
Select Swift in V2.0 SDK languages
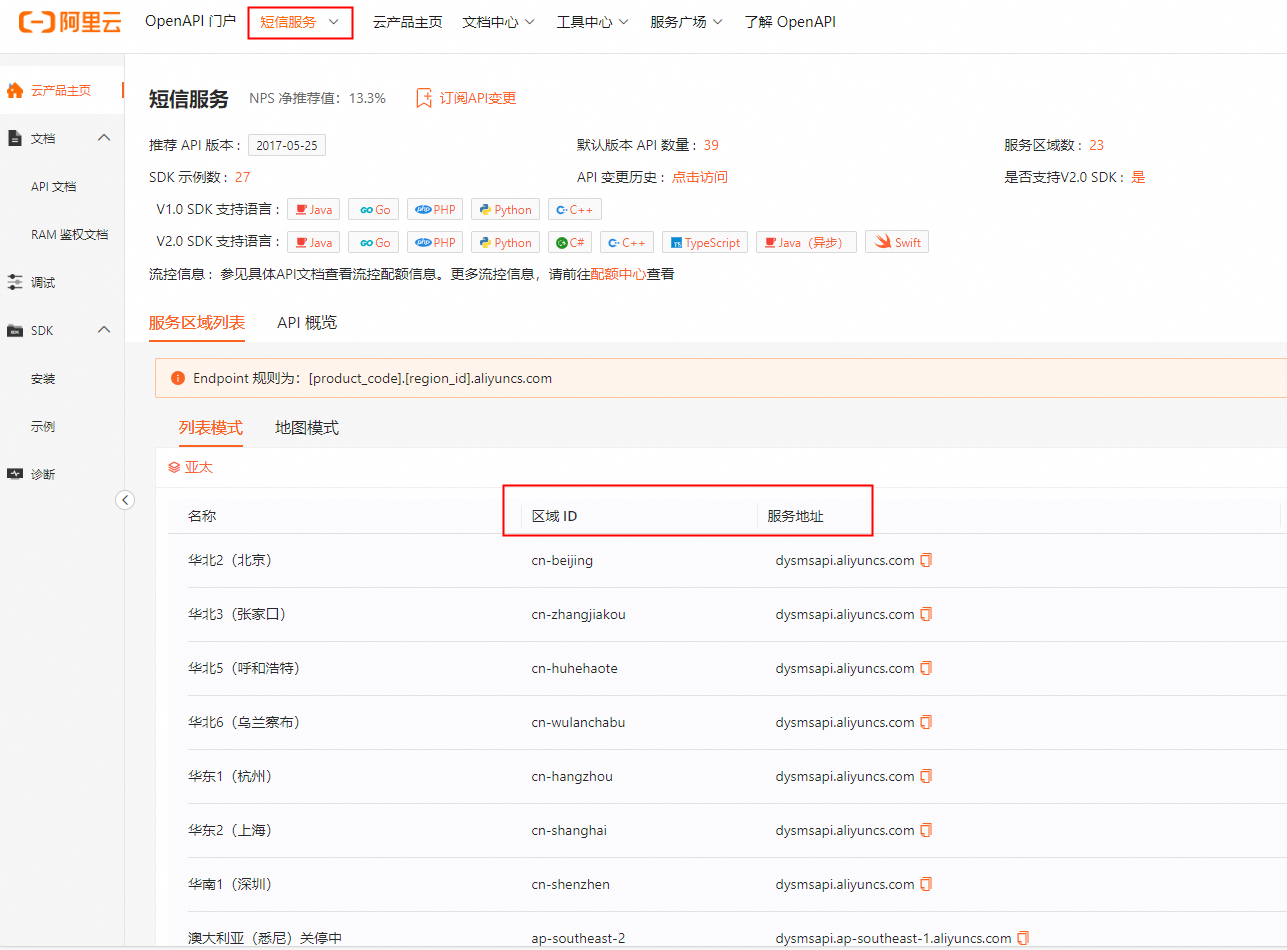point(897,242)
